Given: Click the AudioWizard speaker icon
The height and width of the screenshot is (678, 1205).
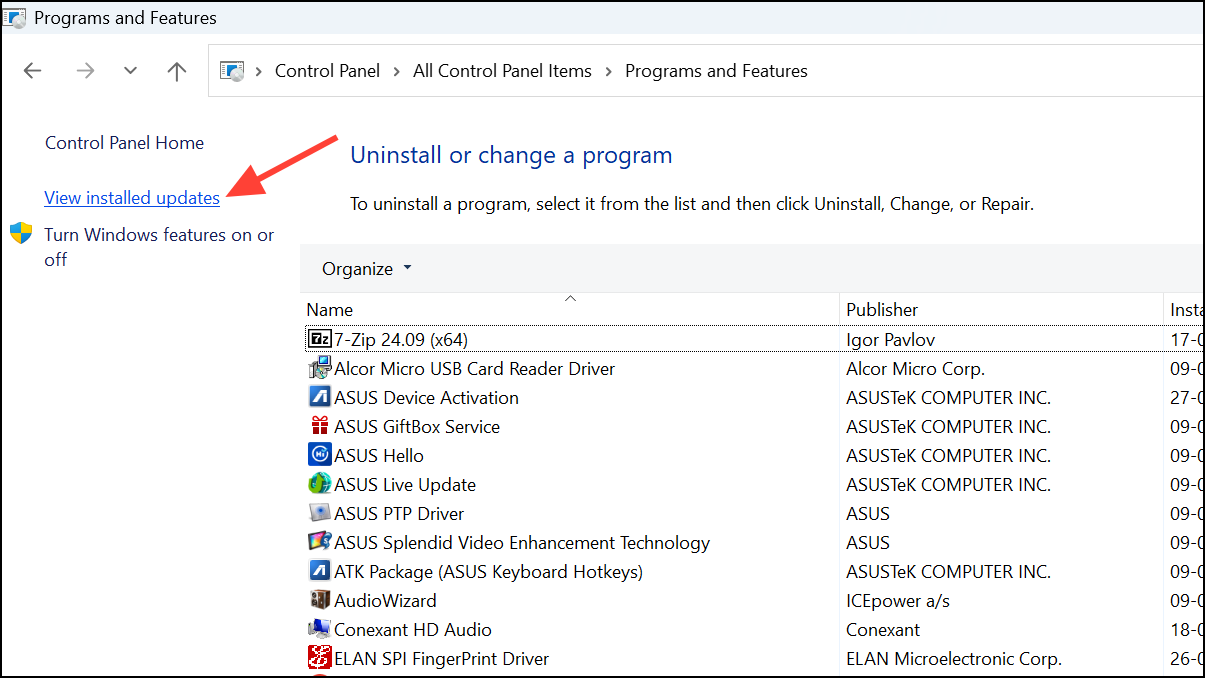Looking at the screenshot, I should pyautogui.click(x=319, y=600).
